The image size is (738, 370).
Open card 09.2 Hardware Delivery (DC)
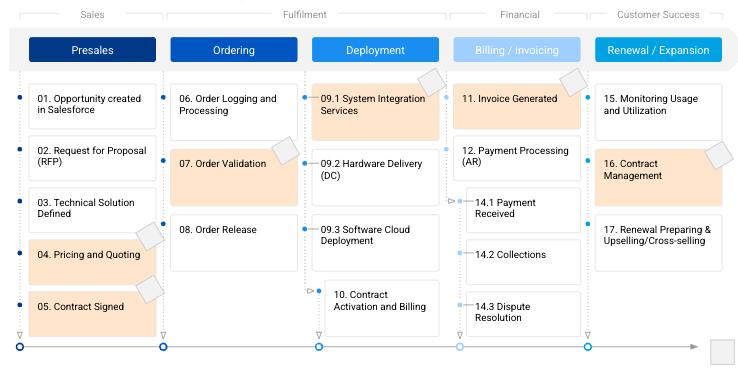click(x=376, y=177)
